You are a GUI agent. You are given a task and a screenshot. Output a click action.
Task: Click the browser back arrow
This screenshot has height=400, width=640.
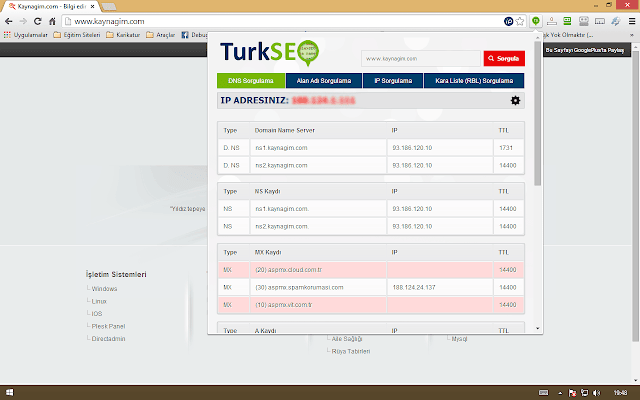coord(9,21)
